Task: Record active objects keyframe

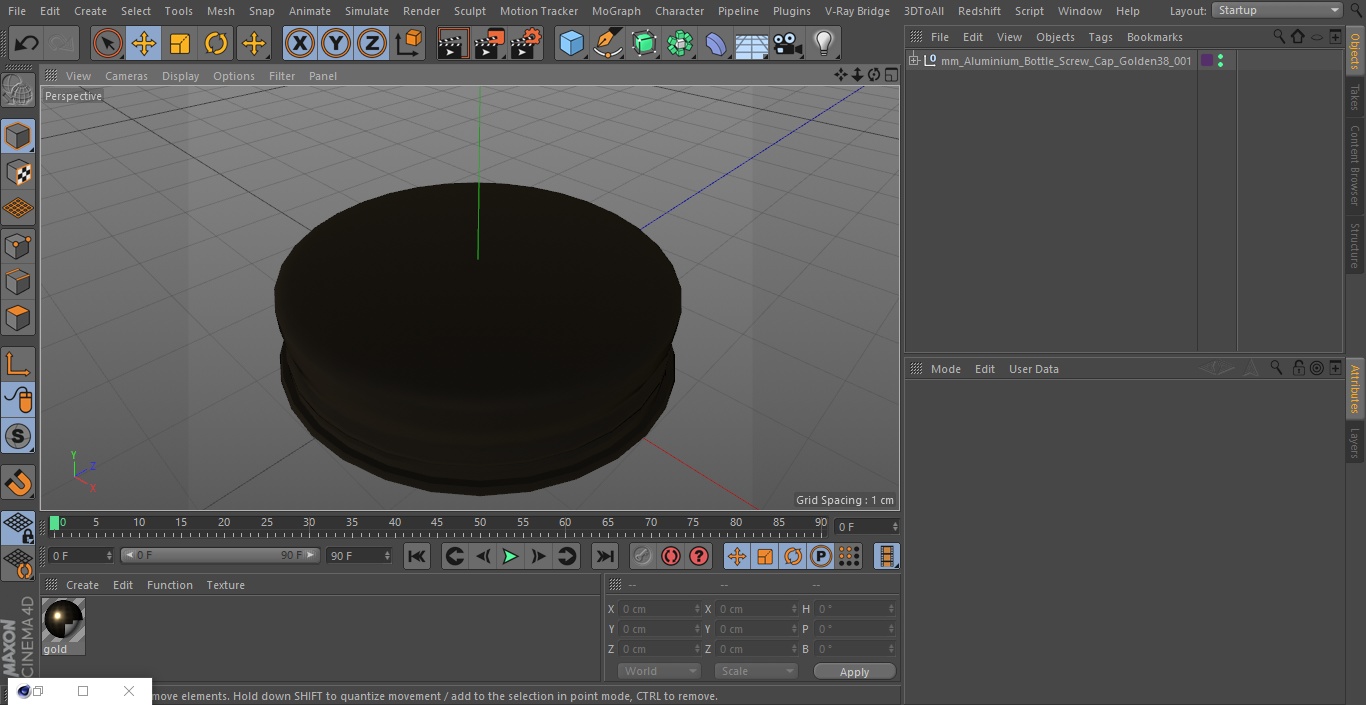Action: (x=643, y=556)
